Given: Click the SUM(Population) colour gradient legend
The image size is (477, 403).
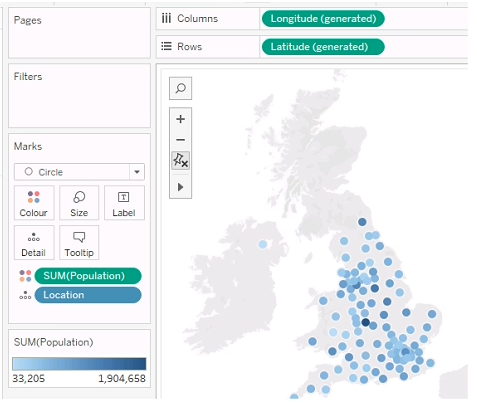Looking at the screenshot, I should 79,364.
